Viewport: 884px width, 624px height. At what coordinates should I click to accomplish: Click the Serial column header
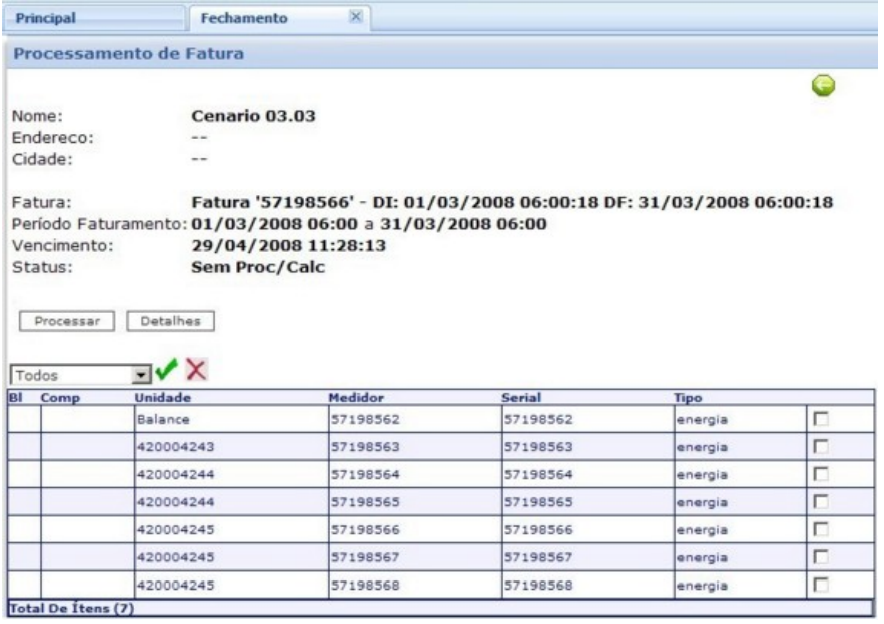[521, 398]
